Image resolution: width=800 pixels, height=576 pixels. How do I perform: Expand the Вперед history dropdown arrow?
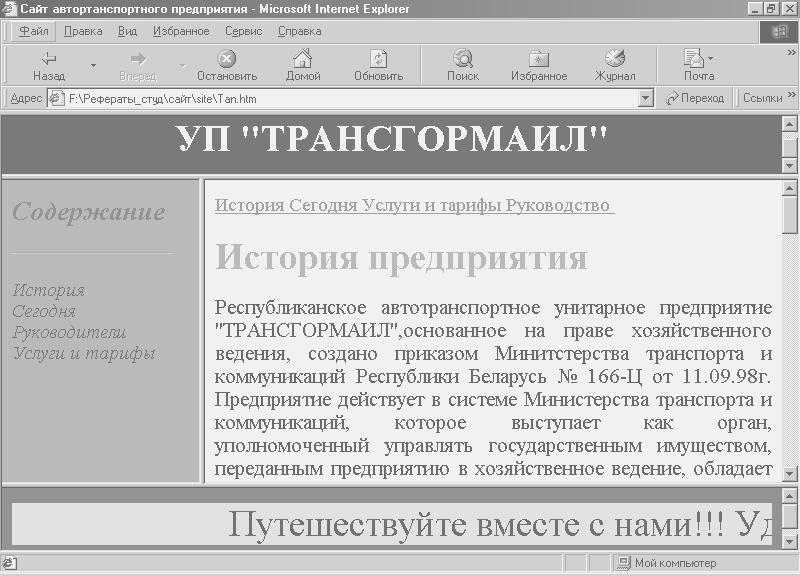click(182, 65)
